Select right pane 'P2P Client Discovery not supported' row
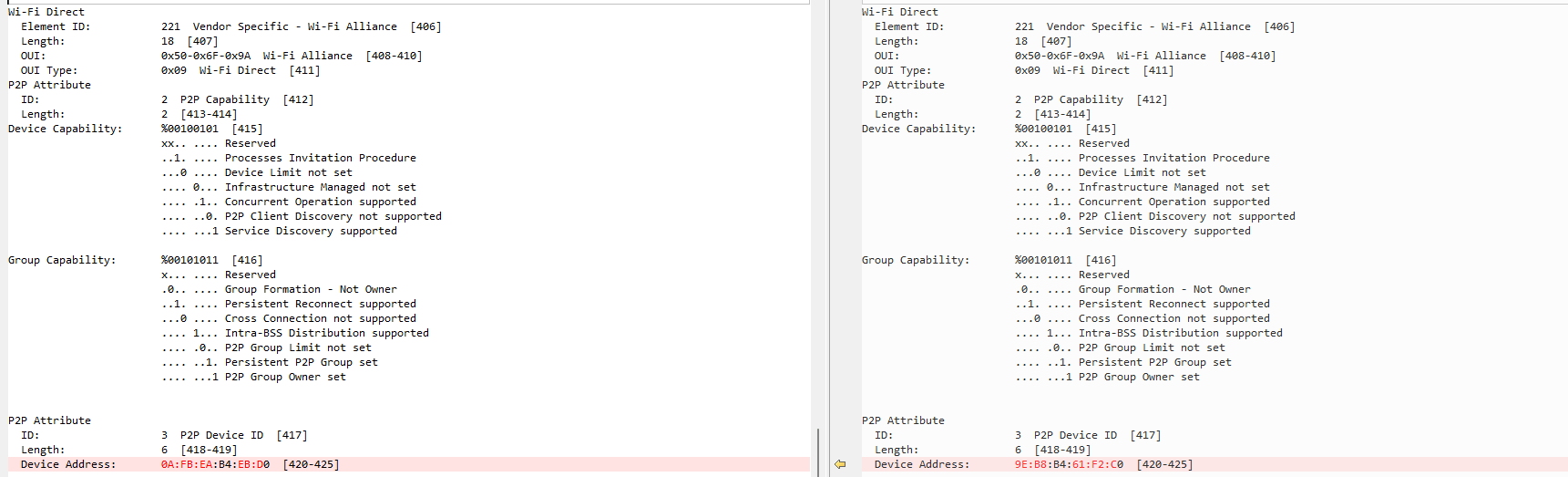Viewport: 1568px width, 477px height. click(1155, 216)
